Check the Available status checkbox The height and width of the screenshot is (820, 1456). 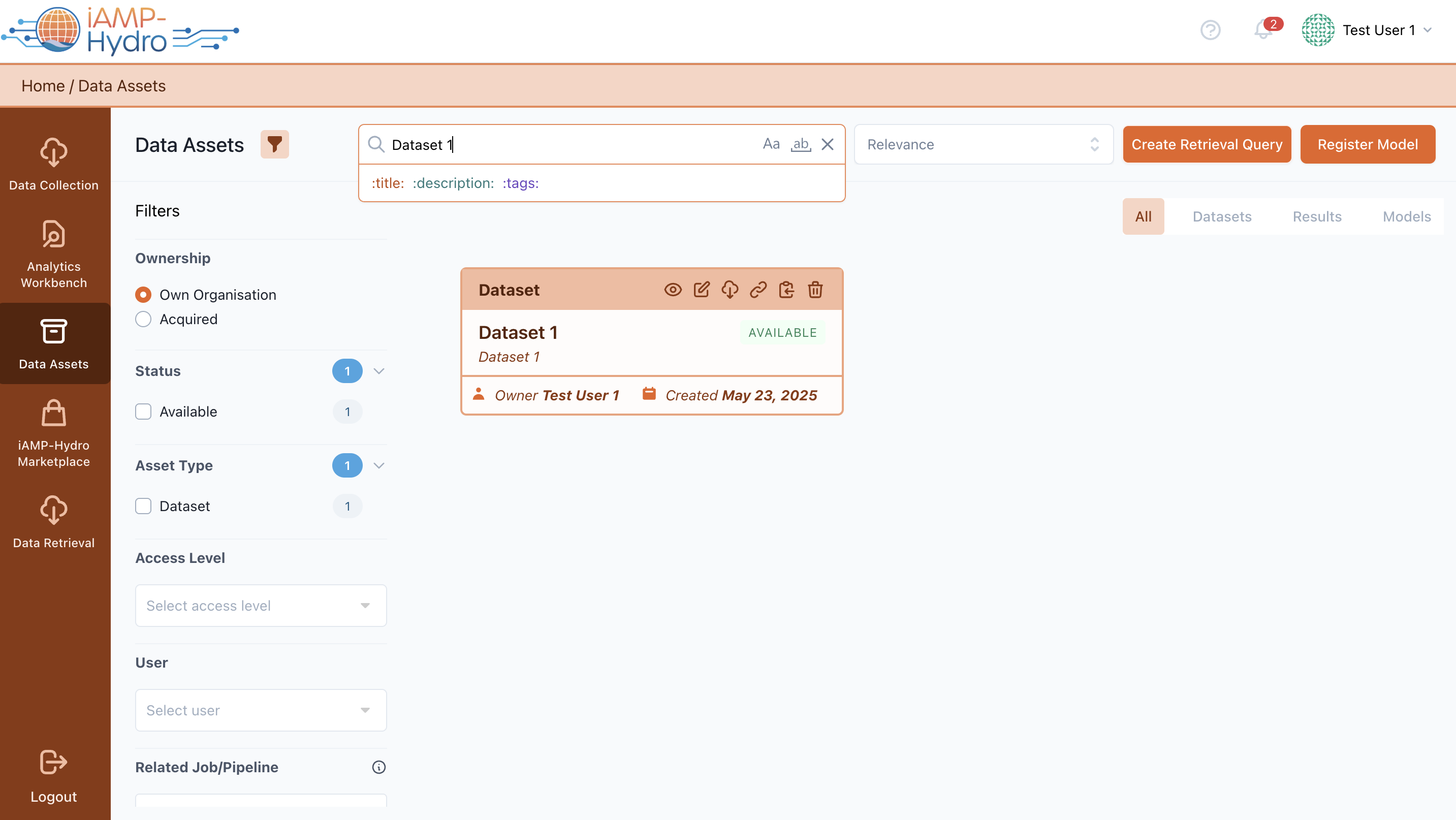click(x=143, y=412)
